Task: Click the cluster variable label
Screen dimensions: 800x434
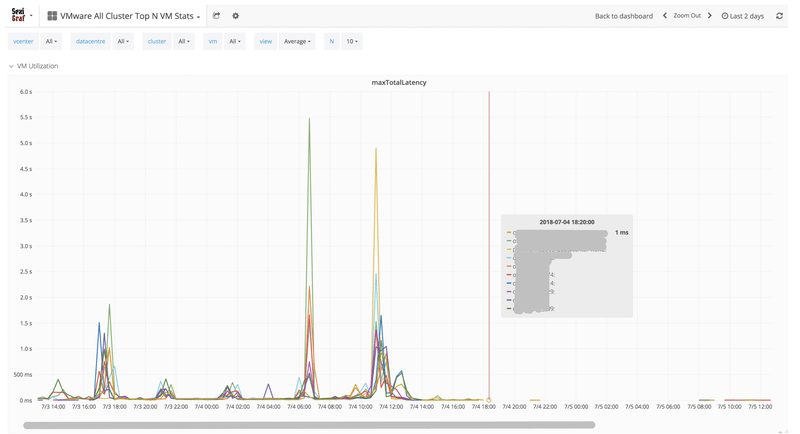Action: coord(157,41)
